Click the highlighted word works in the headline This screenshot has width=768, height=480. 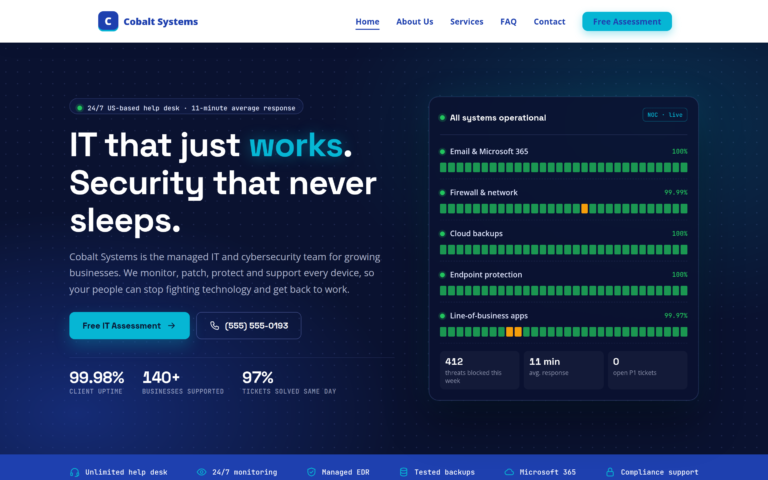(296, 145)
